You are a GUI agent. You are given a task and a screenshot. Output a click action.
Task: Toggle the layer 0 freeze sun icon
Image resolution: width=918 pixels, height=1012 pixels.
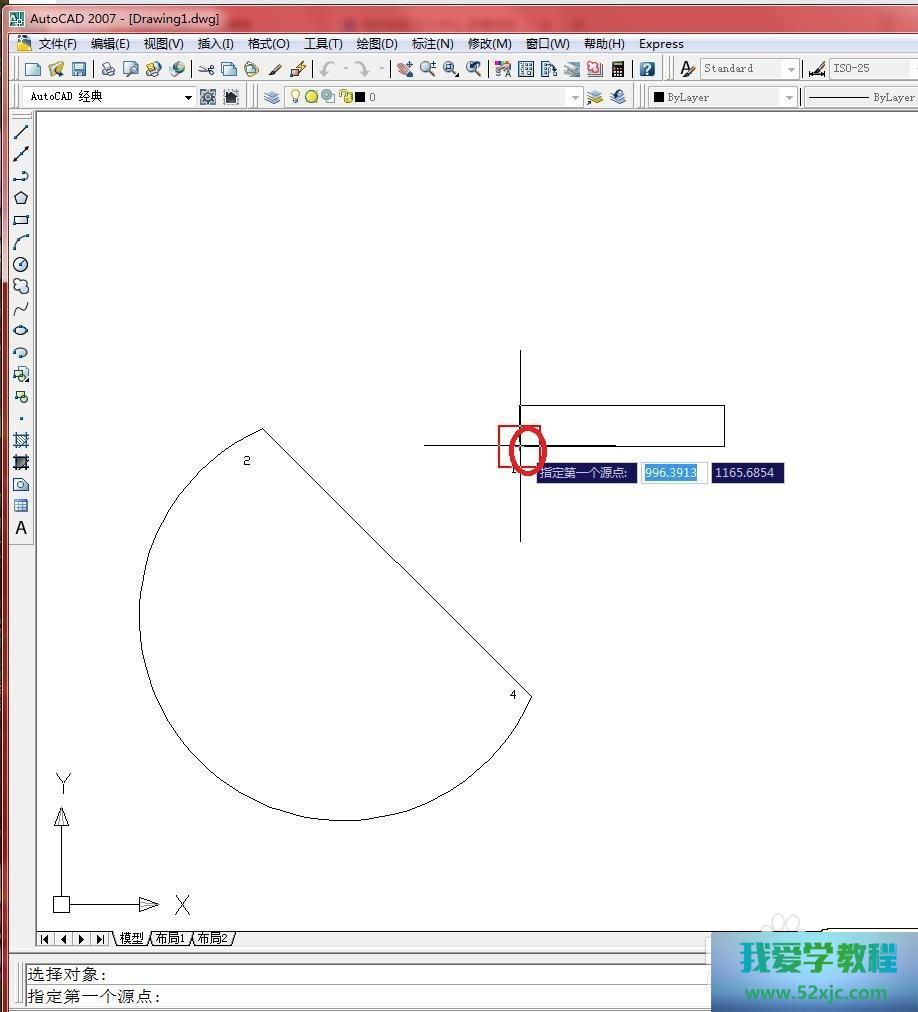(311, 97)
